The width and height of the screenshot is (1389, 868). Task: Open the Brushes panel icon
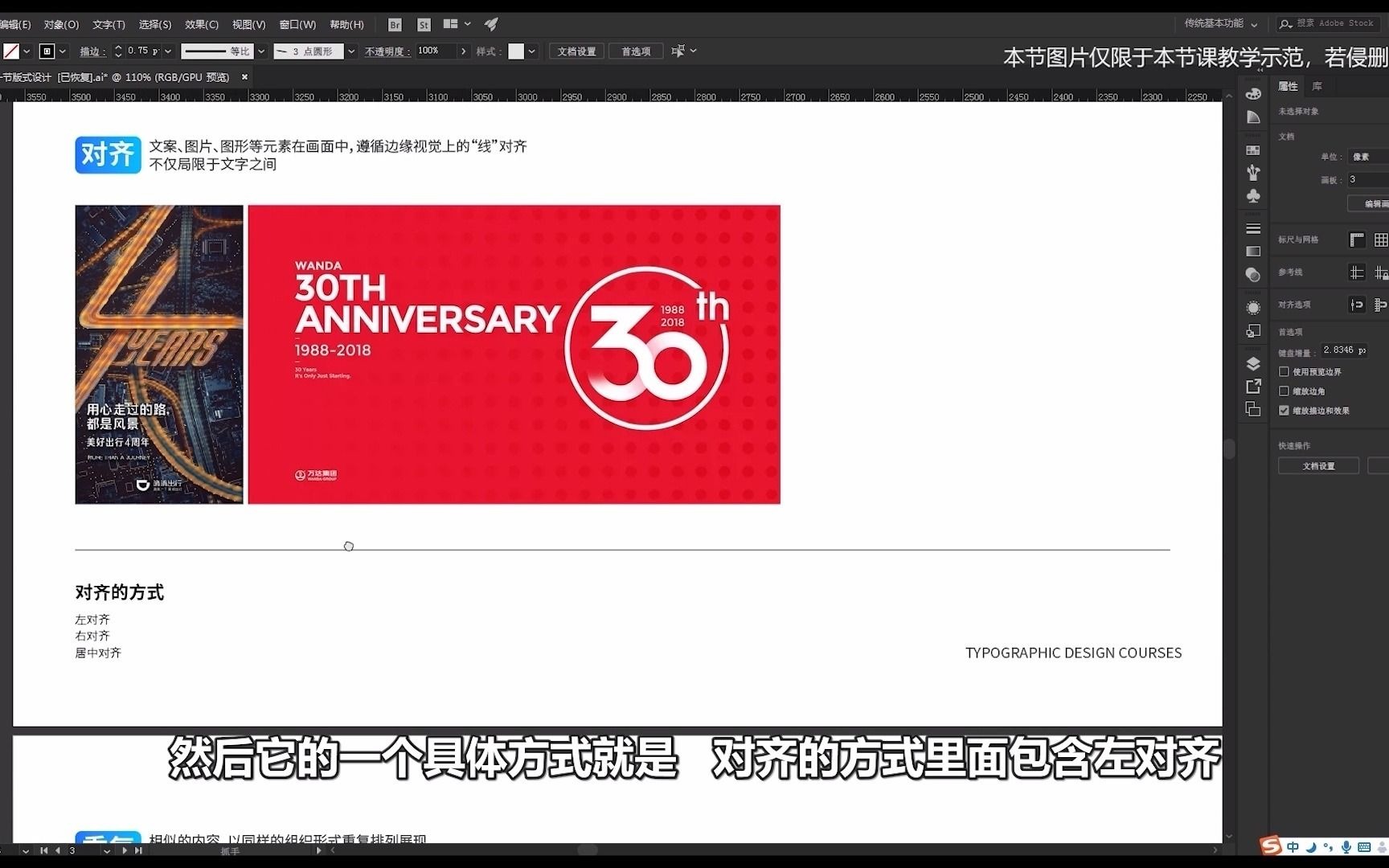[x=1252, y=172]
